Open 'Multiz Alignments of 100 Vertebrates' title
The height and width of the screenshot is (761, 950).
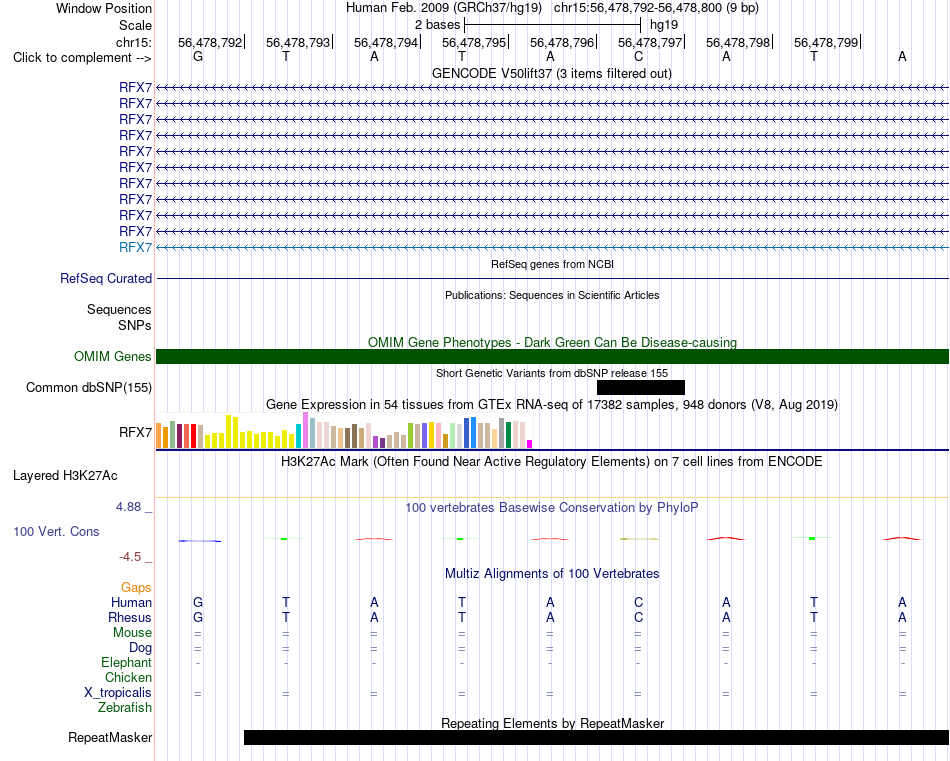[552, 573]
